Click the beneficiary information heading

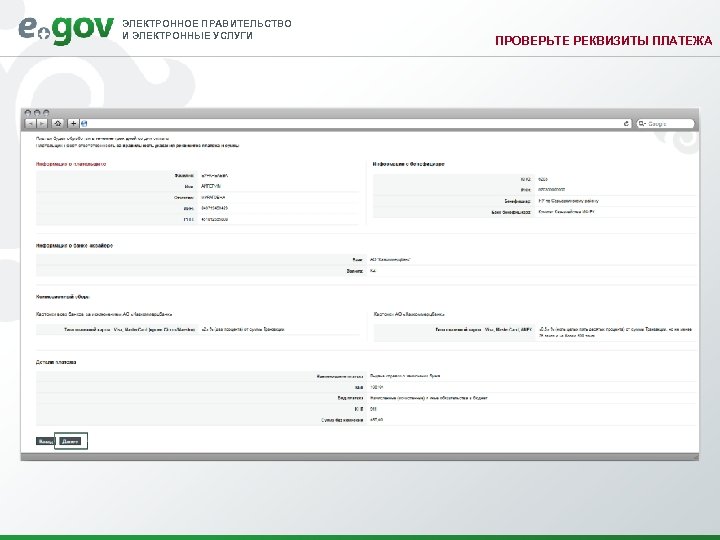(408, 164)
